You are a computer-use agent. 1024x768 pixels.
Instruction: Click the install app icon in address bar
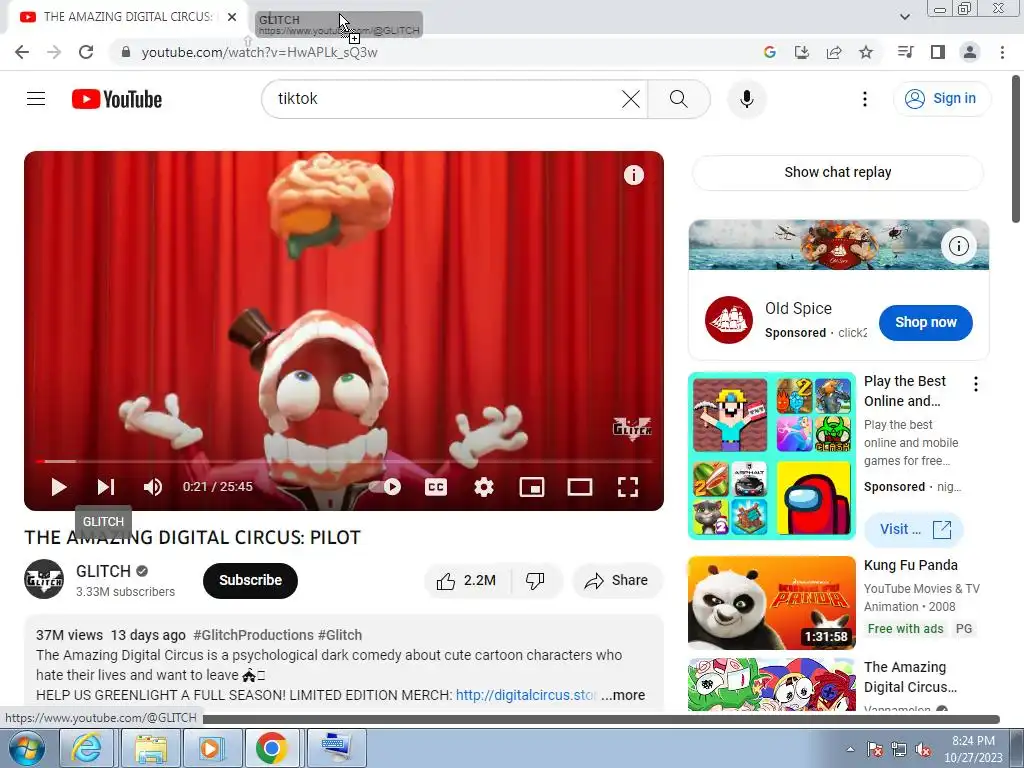[x=801, y=52]
